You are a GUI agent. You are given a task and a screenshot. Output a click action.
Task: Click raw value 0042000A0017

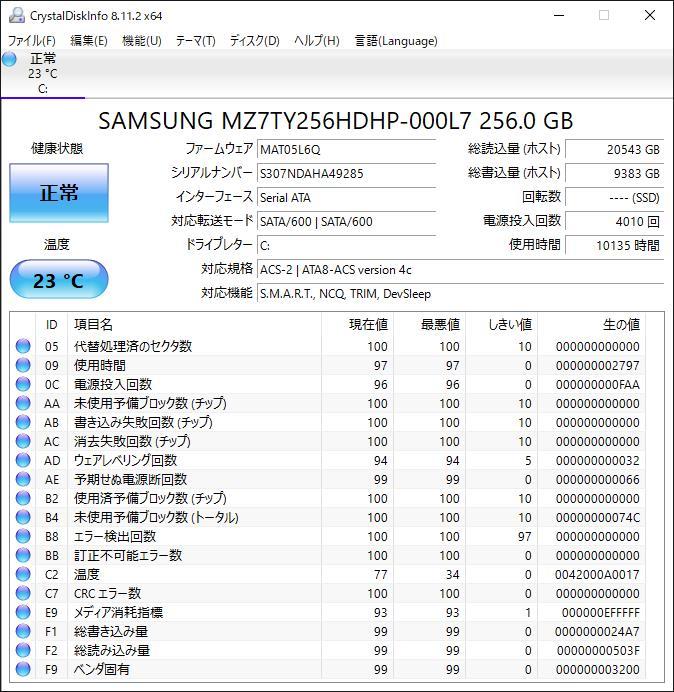pyautogui.click(x=597, y=575)
